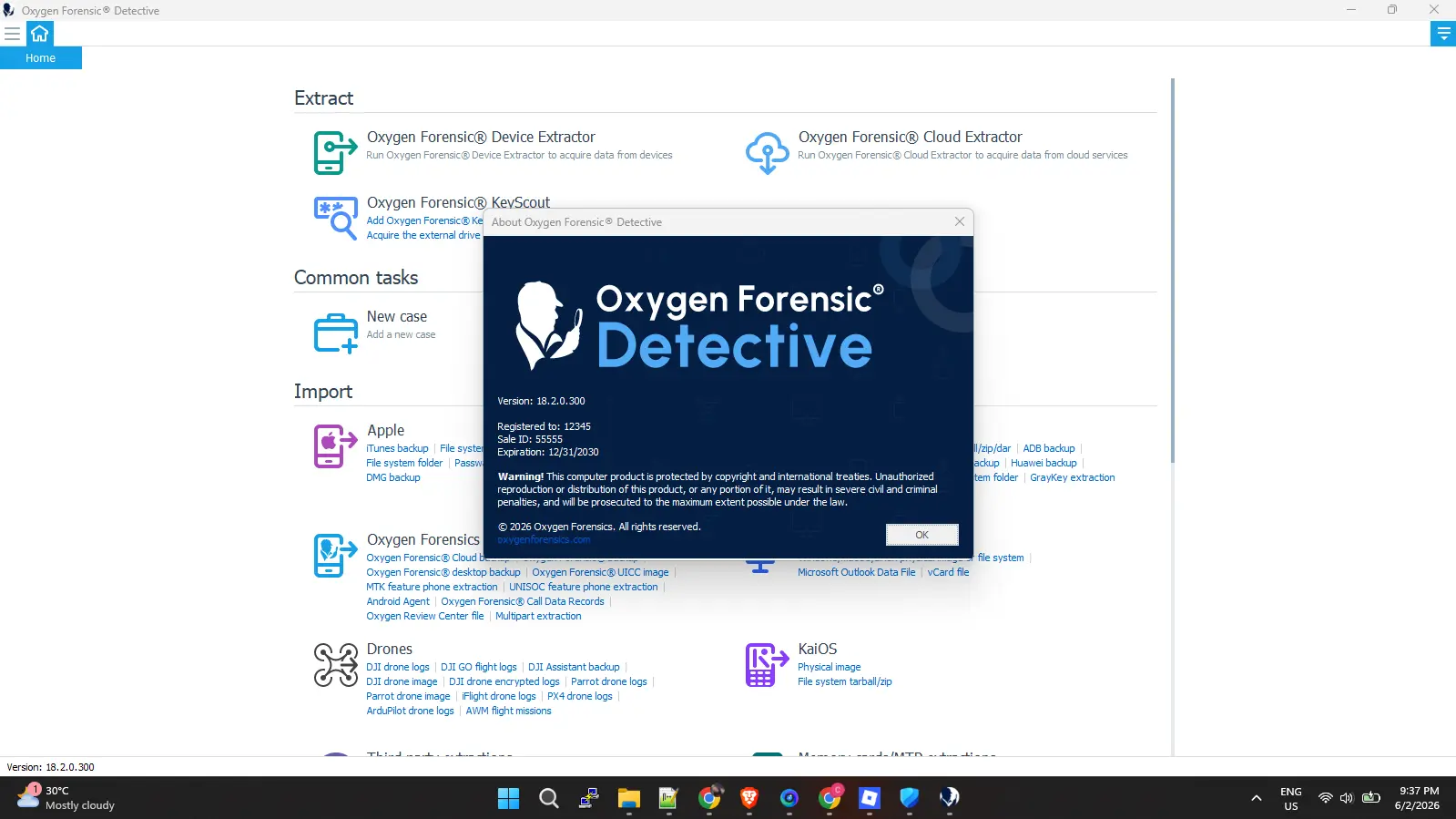Choose DJI drone logs

tap(398, 667)
